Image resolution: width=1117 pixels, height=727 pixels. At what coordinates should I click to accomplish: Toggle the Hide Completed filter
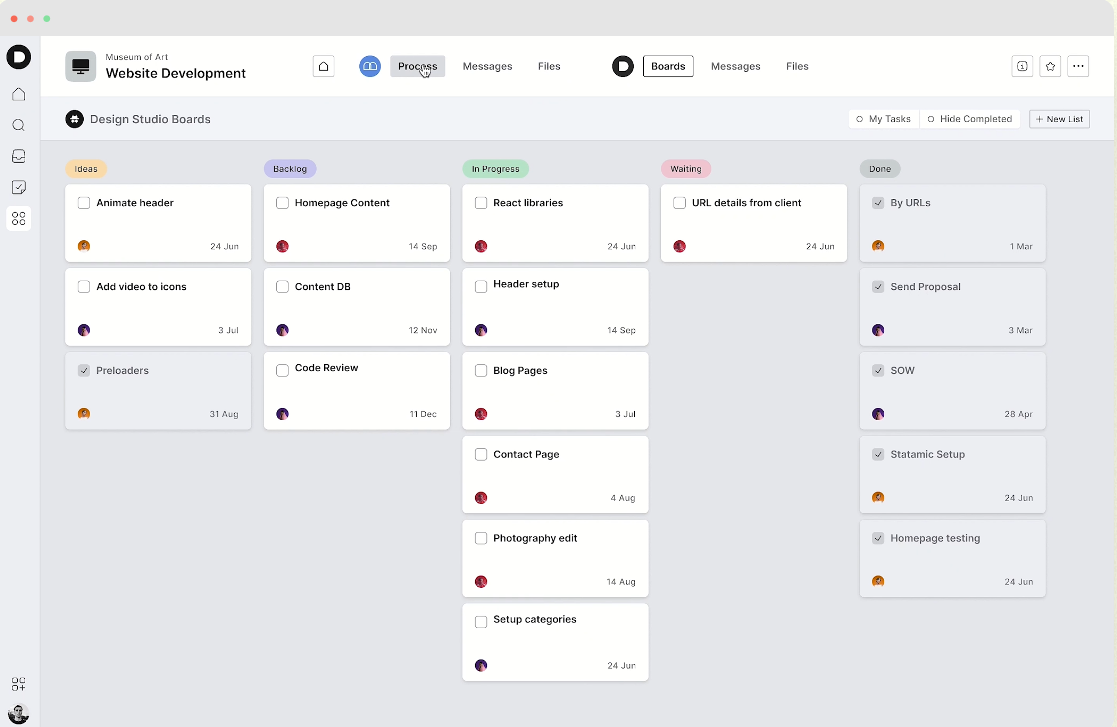(970, 119)
